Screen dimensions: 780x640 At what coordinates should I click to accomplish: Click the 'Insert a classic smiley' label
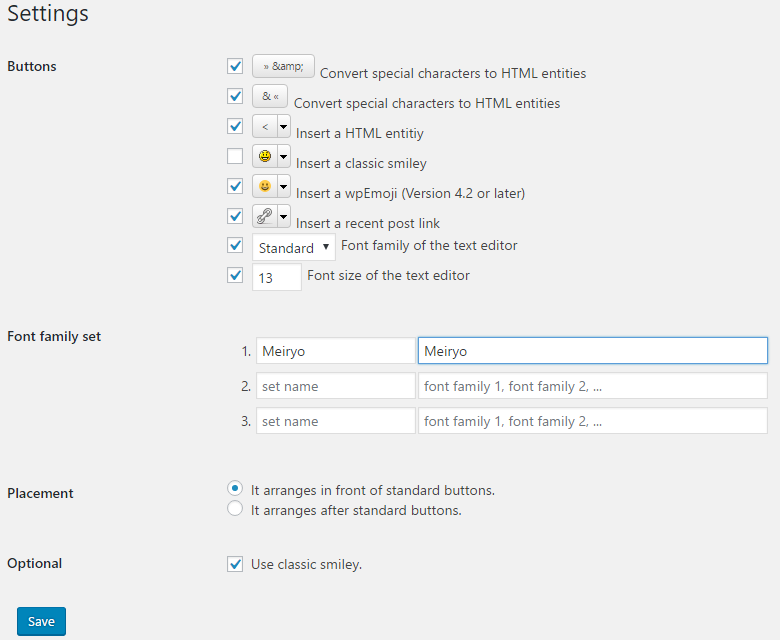(x=361, y=163)
